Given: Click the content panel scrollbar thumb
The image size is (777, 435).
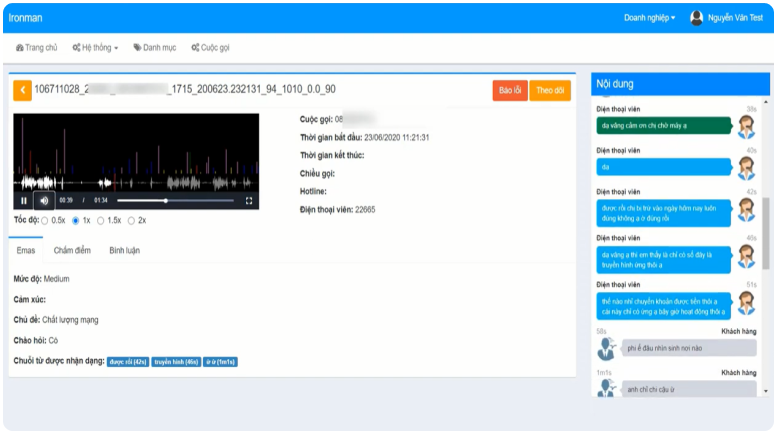Looking at the screenshot, I should [766, 233].
